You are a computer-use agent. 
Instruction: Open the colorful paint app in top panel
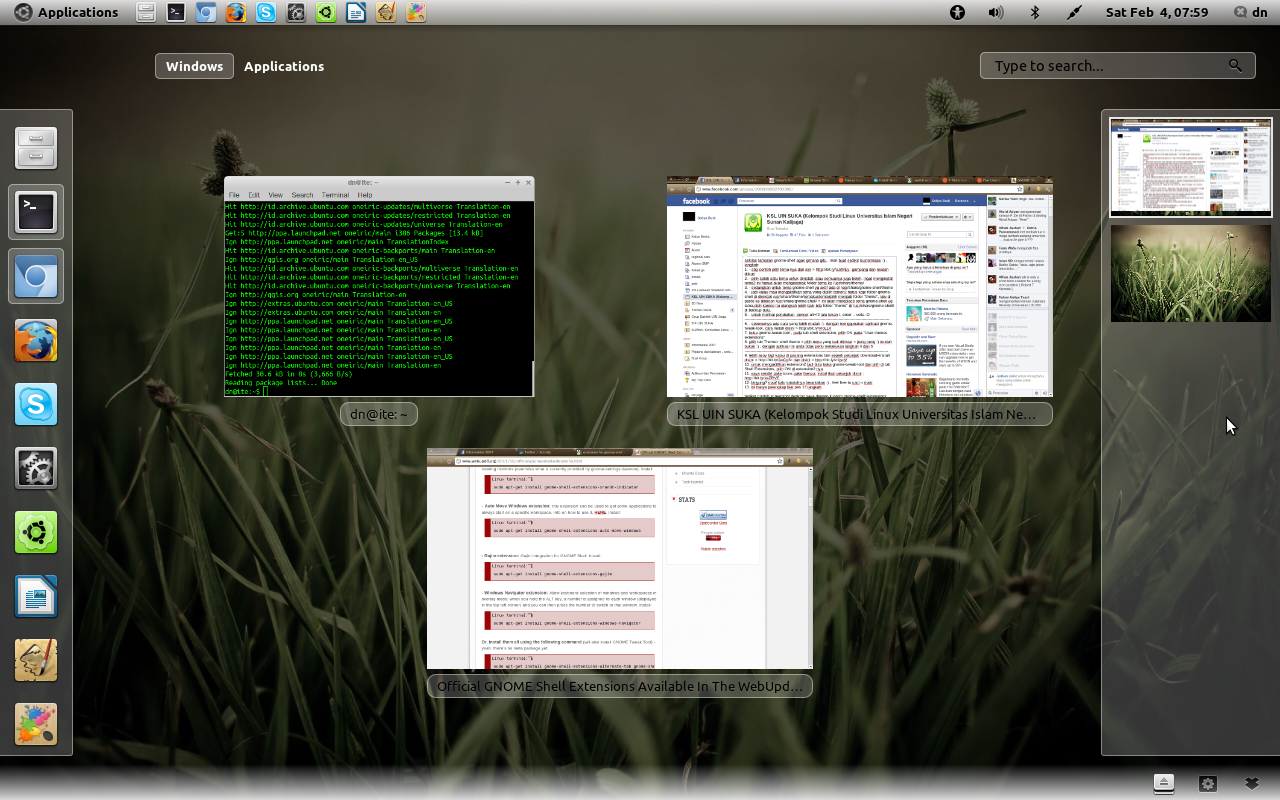(416, 13)
